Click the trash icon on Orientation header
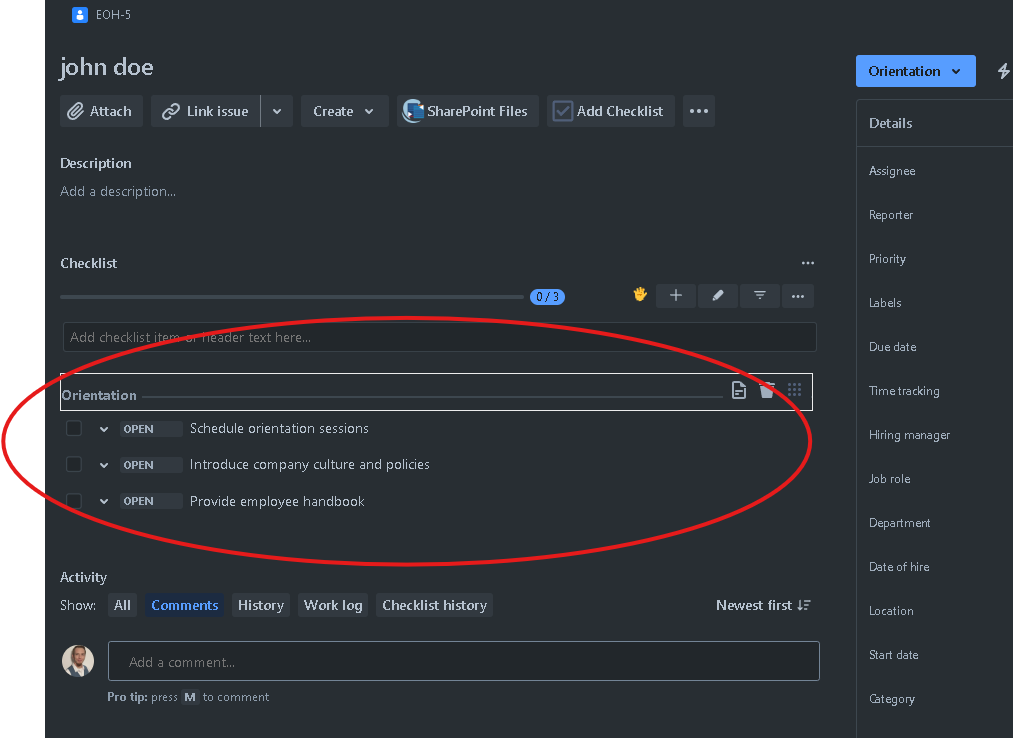Image resolution: width=1013 pixels, height=738 pixels. click(767, 390)
